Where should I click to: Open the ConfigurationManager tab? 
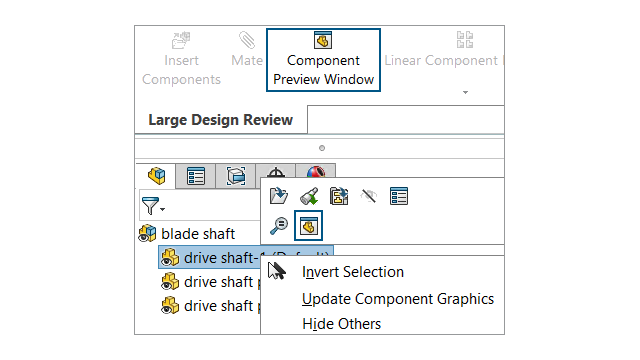coord(236,176)
